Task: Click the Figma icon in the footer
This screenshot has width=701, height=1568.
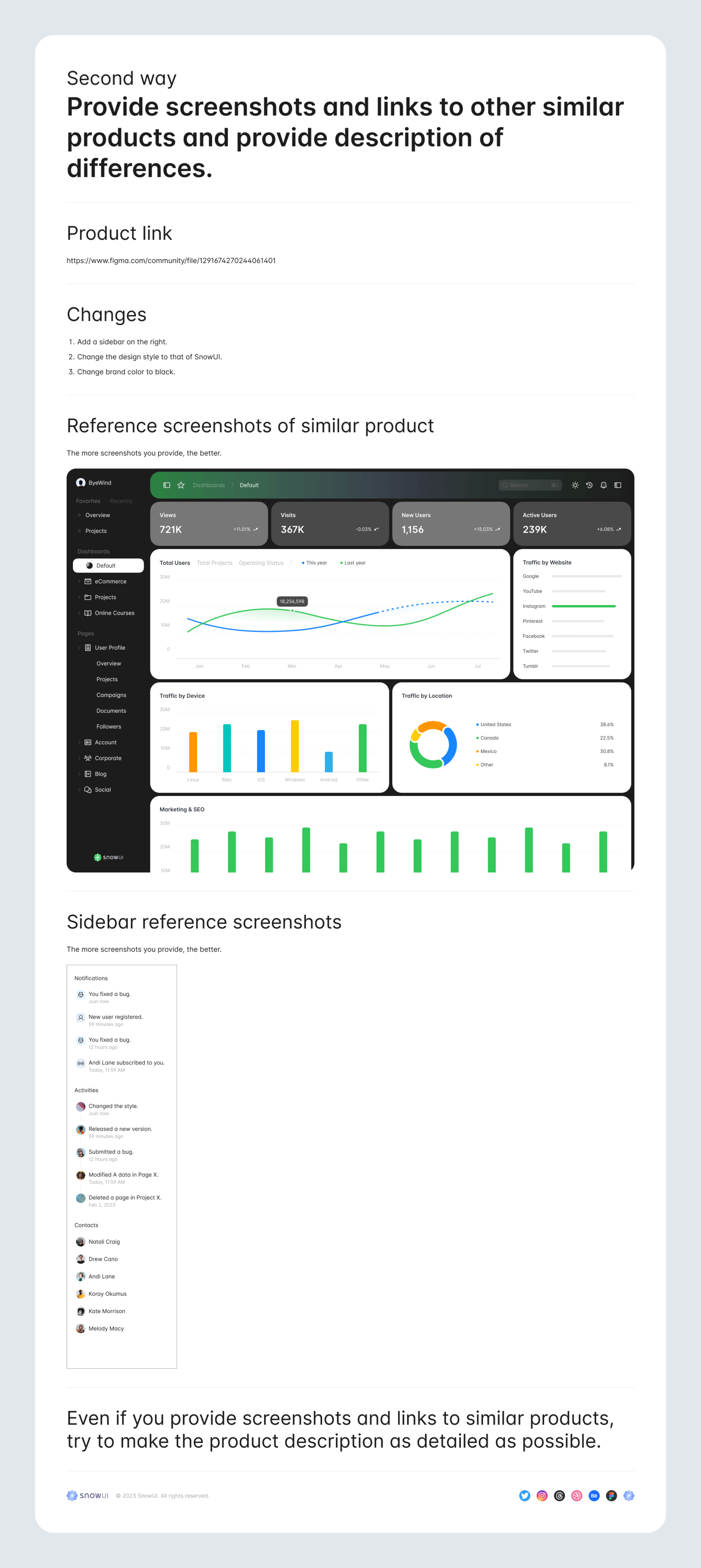Action: point(611,1495)
